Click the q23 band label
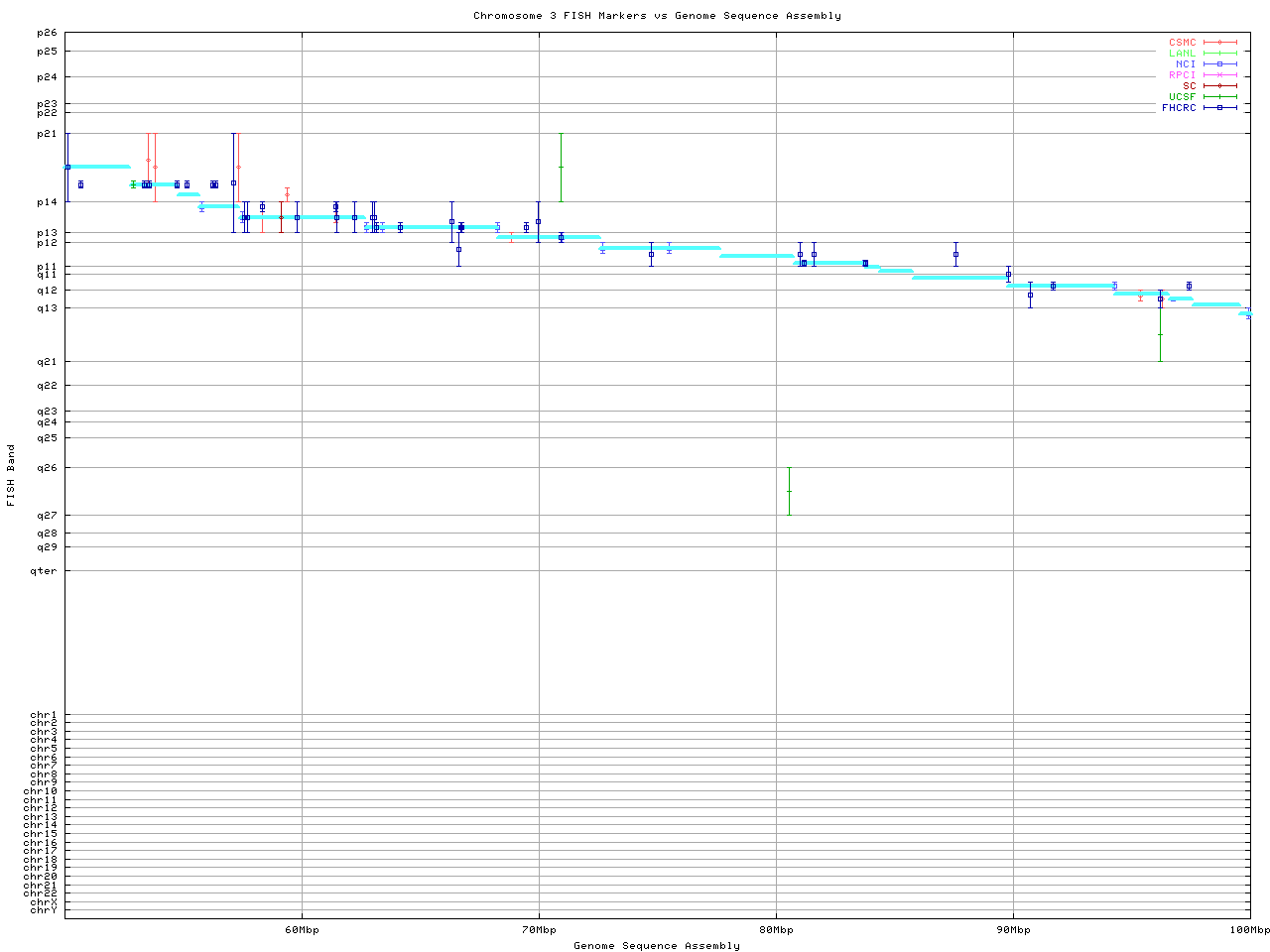This screenshot has height=952, width=1270. coord(48,412)
